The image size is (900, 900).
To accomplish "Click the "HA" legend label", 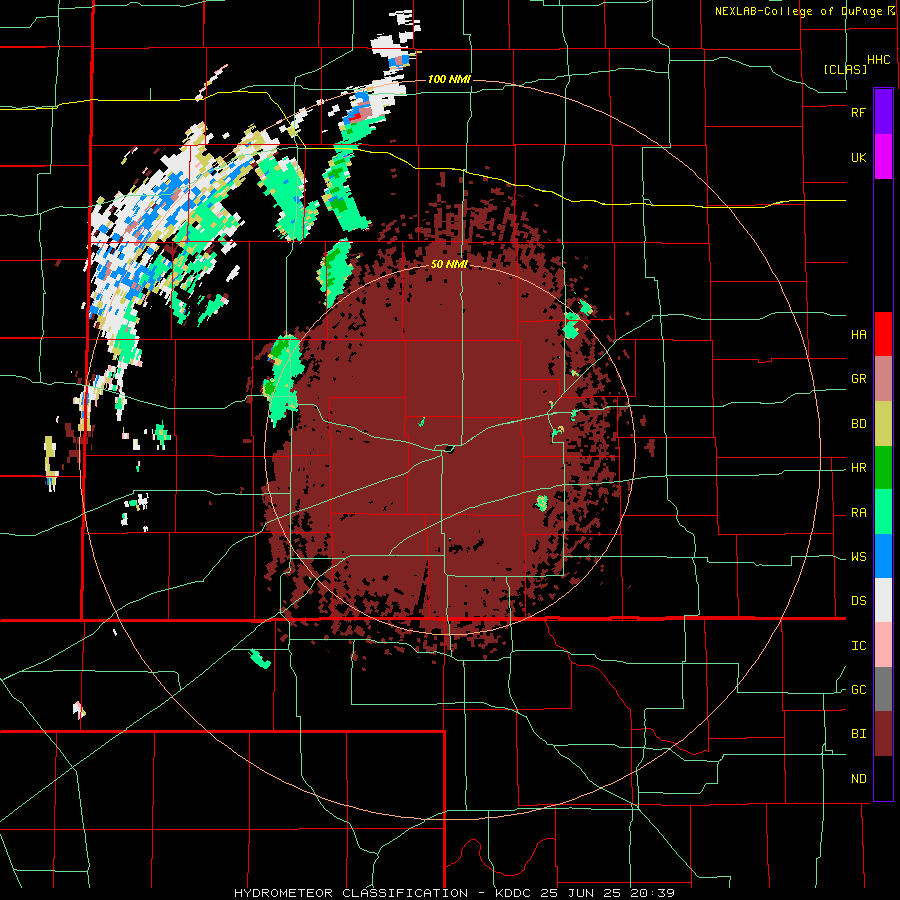I will coord(858,335).
